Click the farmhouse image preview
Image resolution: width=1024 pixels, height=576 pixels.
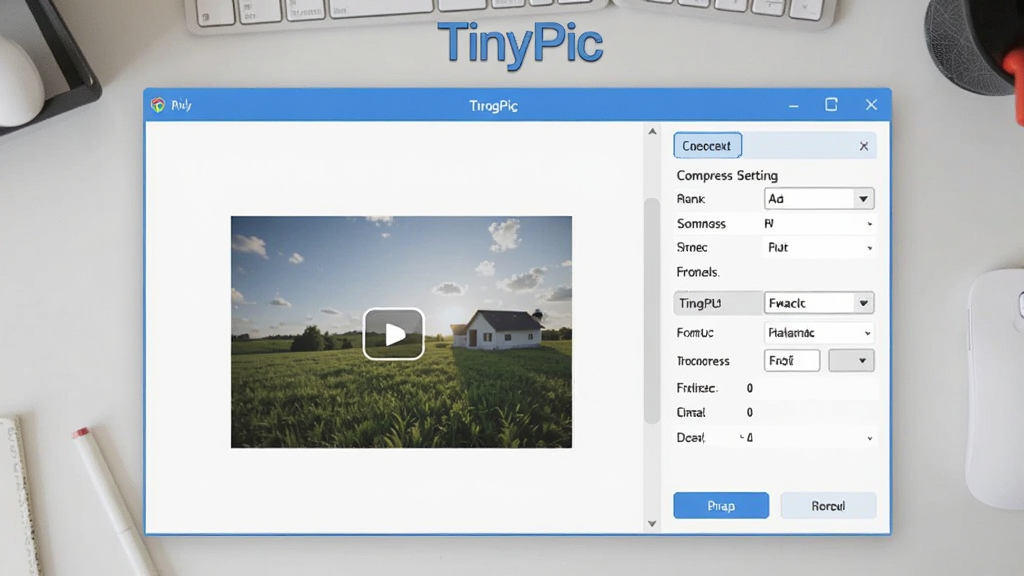[x=401, y=332]
